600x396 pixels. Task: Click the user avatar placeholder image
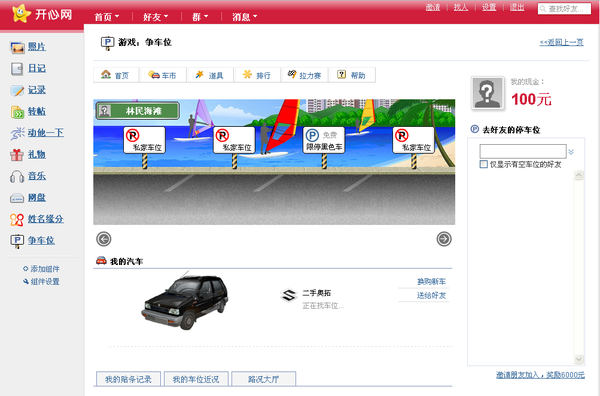tap(487, 93)
